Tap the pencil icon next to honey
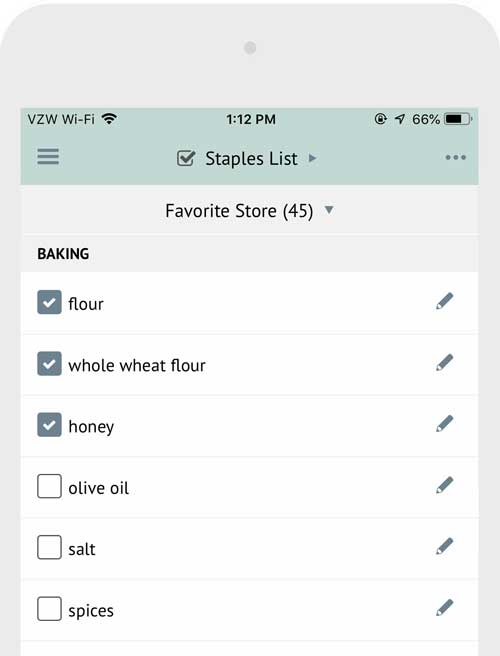The width and height of the screenshot is (500, 656). click(x=444, y=424)
